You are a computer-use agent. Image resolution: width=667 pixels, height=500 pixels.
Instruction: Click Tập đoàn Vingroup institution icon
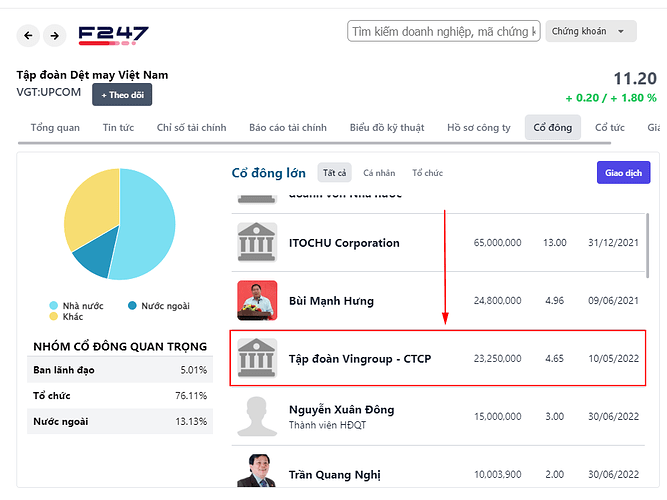coord(257,358)
